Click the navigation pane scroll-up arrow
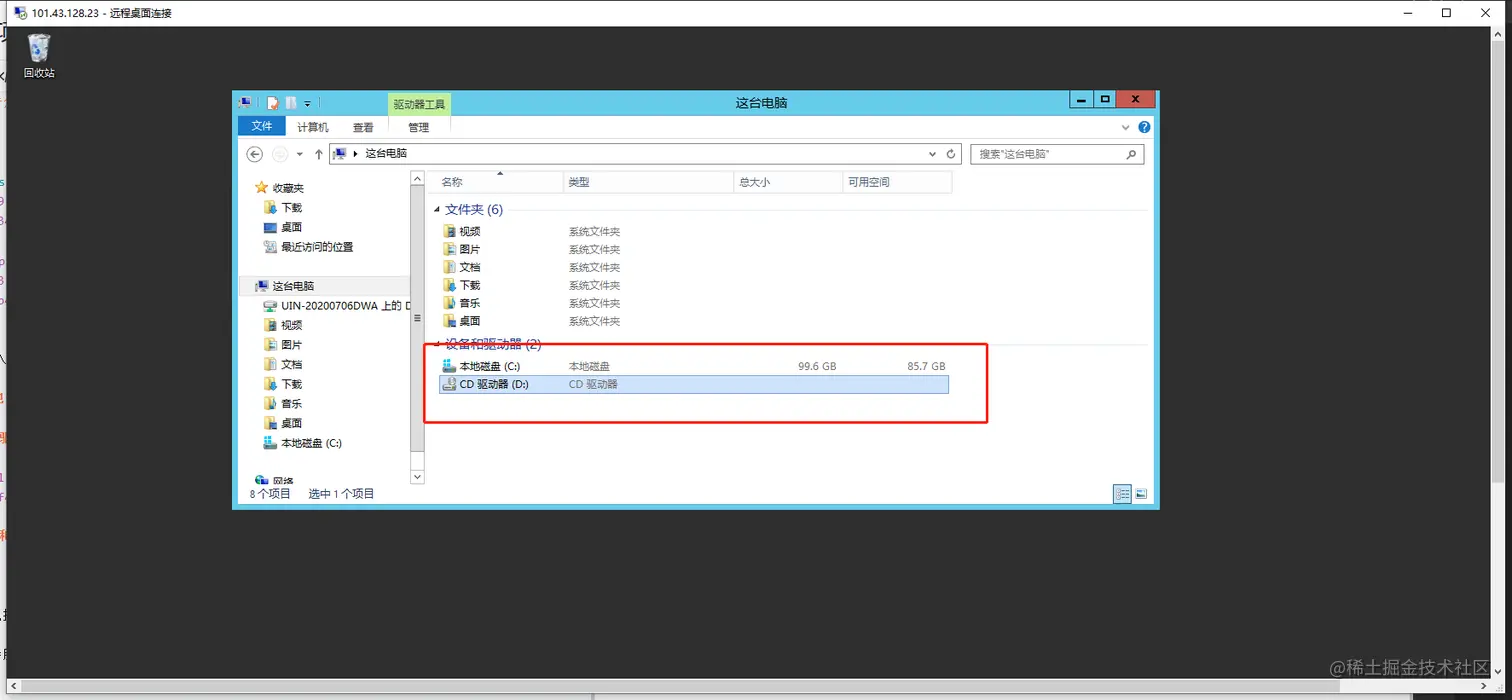This screenshot has height=700, width=1512. pyautogui.click(x=418, y=177)
